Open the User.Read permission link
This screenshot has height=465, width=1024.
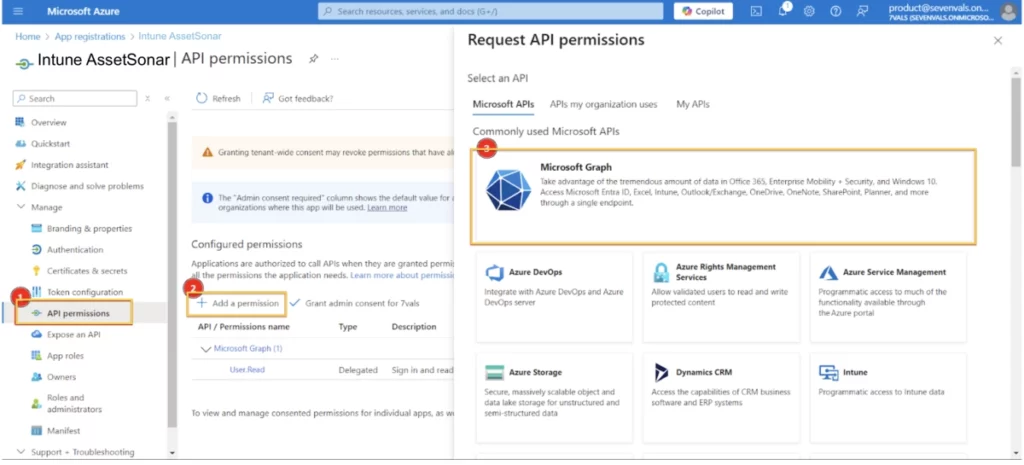point(247,370)
